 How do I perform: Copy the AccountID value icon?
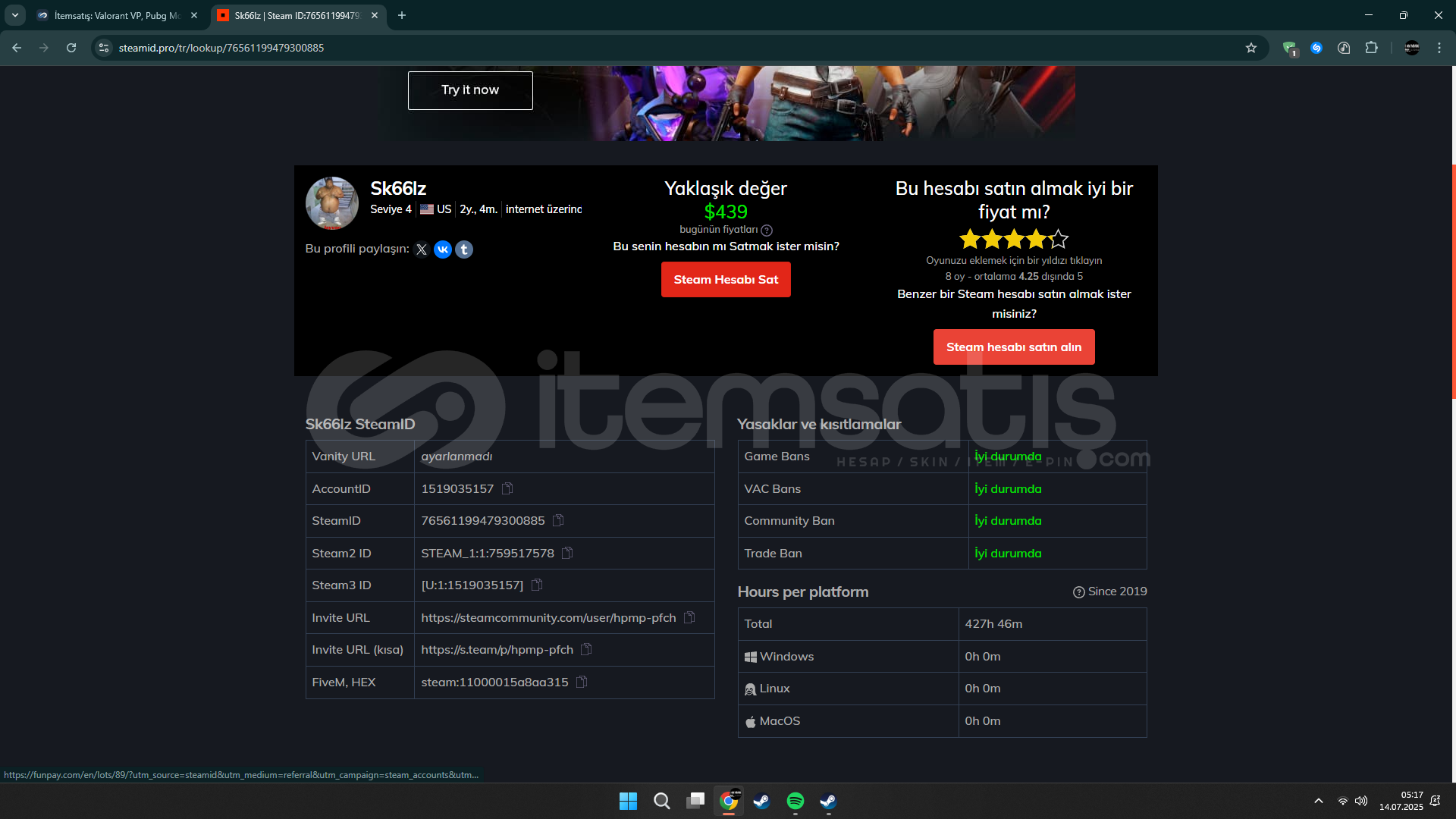pos(507,488)
